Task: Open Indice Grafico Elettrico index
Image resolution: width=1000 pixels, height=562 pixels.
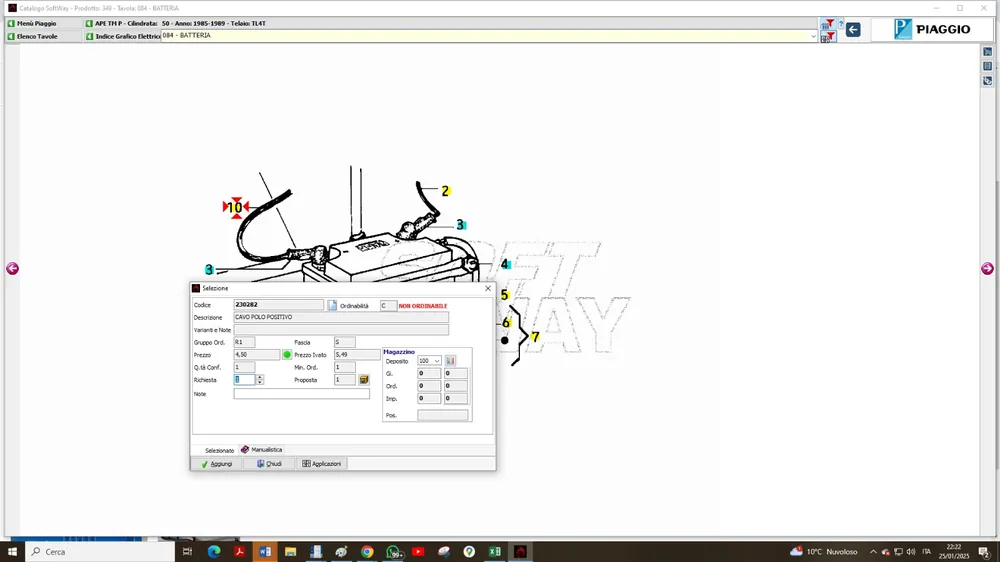Action: [x=122, y=36]
